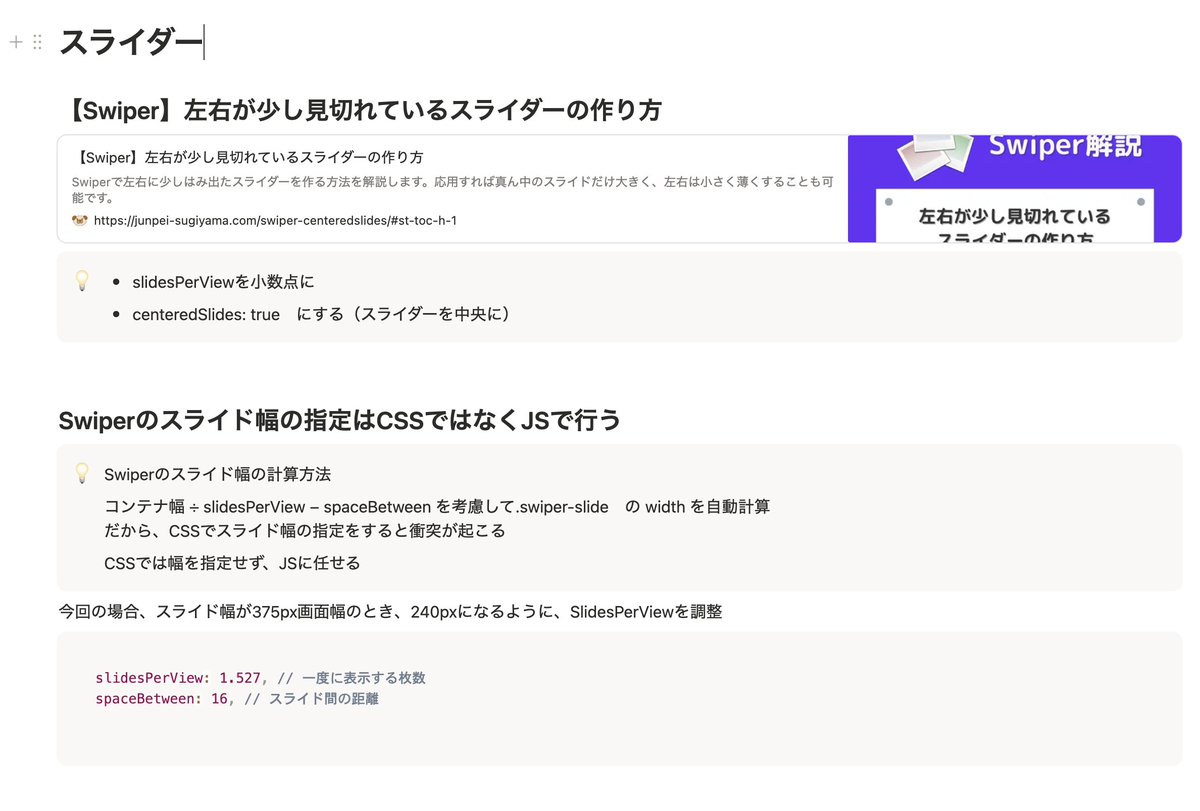Image resolution: width=1200 pixels, height=811 pixels.
Task: Click the lightbulb icon in slidesPerView callout
Action: [x=82, y=281]
